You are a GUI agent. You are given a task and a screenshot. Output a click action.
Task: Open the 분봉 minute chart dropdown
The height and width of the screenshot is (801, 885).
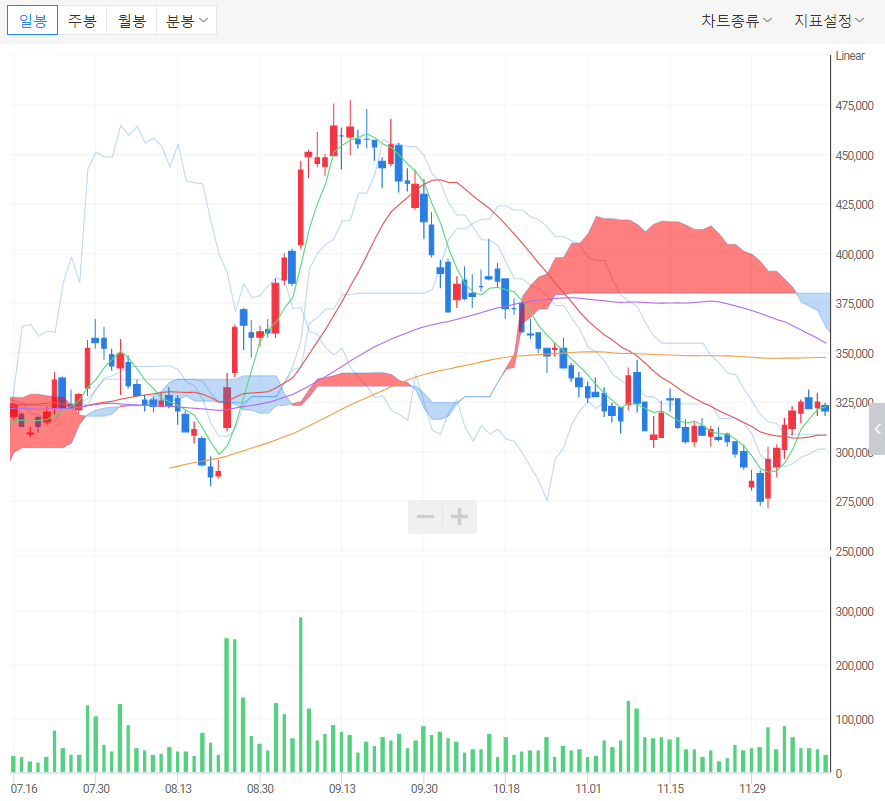pyautogui.click(x=186, y=21)
